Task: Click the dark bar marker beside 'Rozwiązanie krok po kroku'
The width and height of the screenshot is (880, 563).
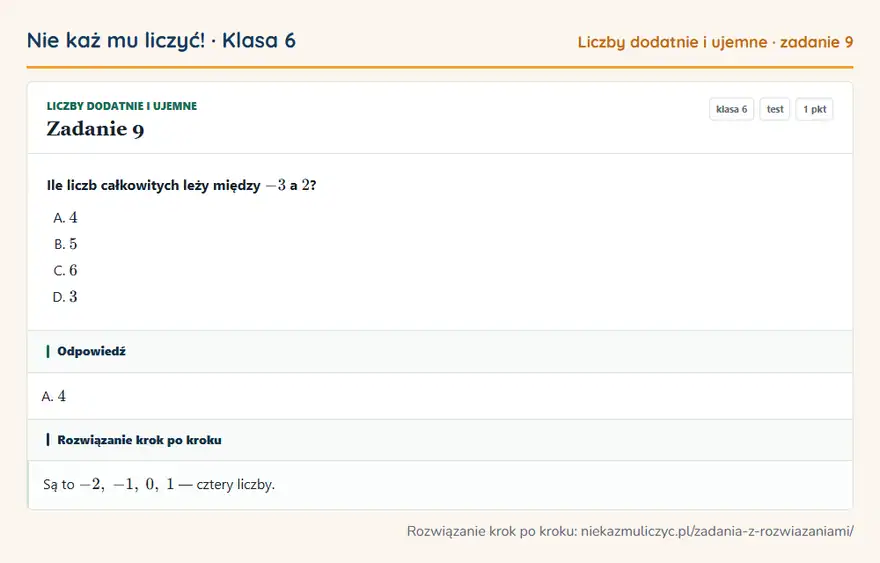Action: (48, 440)
